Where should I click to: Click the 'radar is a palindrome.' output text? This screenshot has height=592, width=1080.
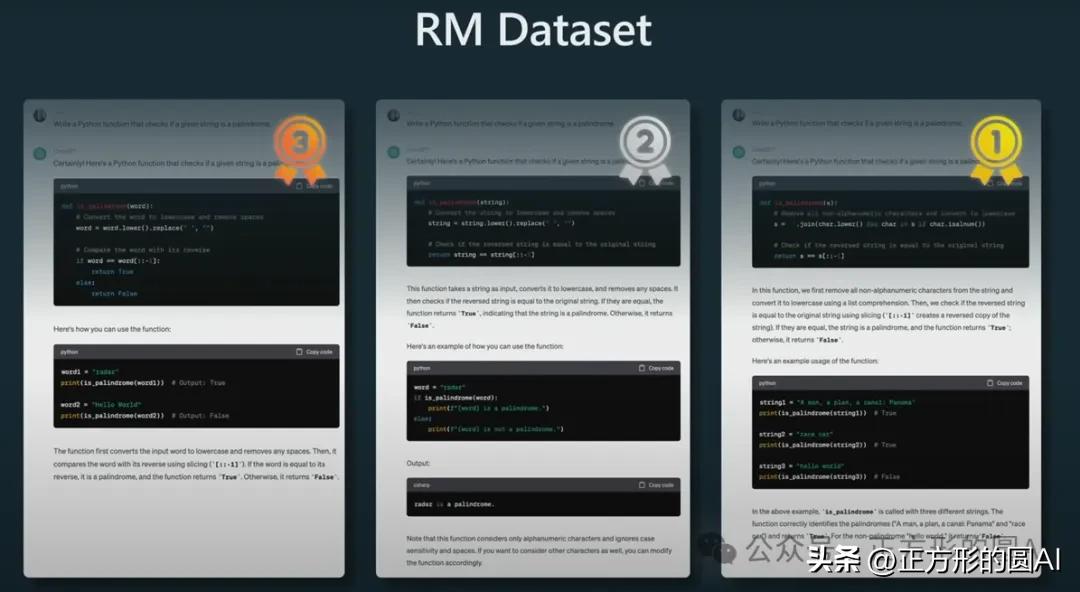pos(453,504)
